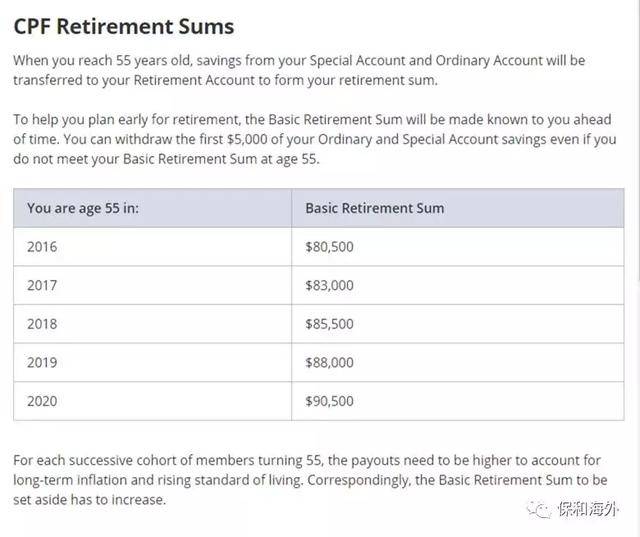Select the 2016 year cell

click(42, 246)
